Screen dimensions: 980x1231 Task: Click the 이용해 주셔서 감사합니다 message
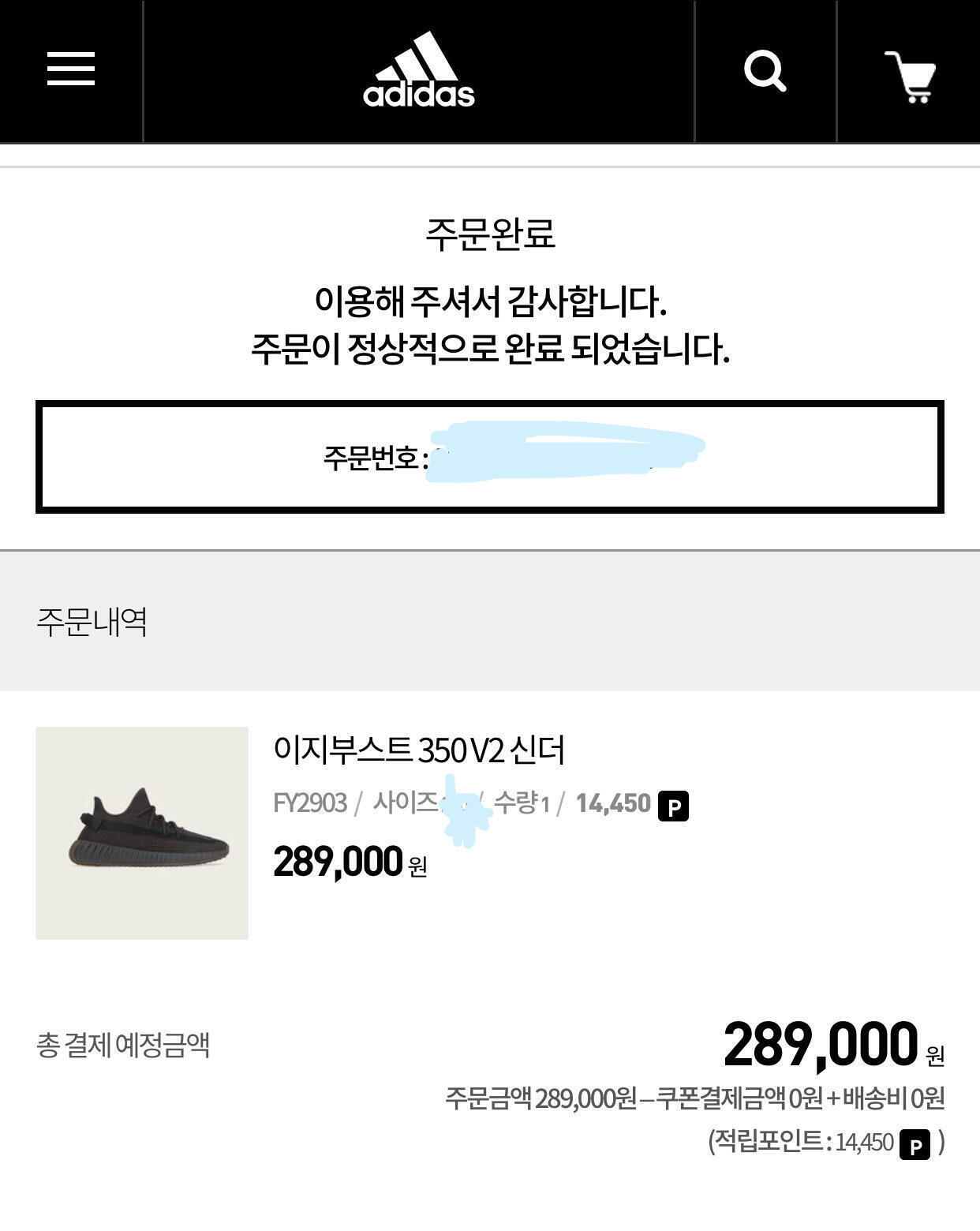(x=490, y=301)
